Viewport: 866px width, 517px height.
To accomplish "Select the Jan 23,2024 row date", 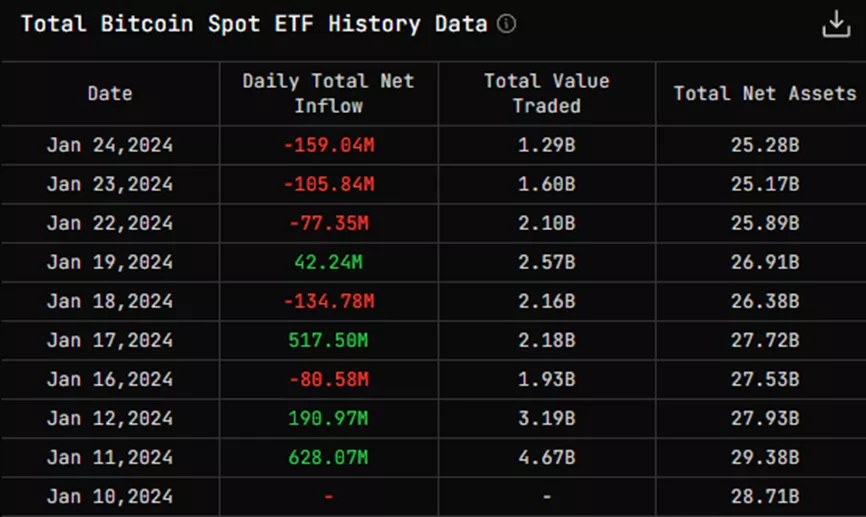I will point(110,184).
